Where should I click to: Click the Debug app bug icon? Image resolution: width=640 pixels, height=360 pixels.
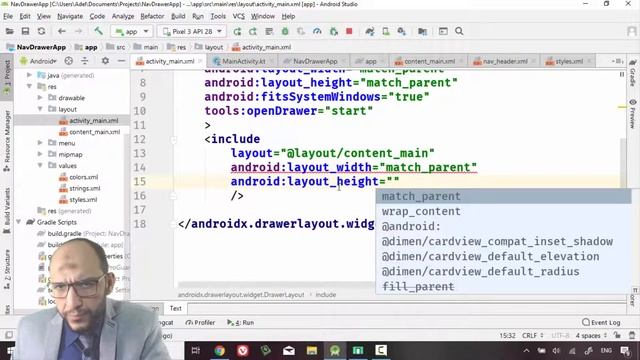pos(285,31)
